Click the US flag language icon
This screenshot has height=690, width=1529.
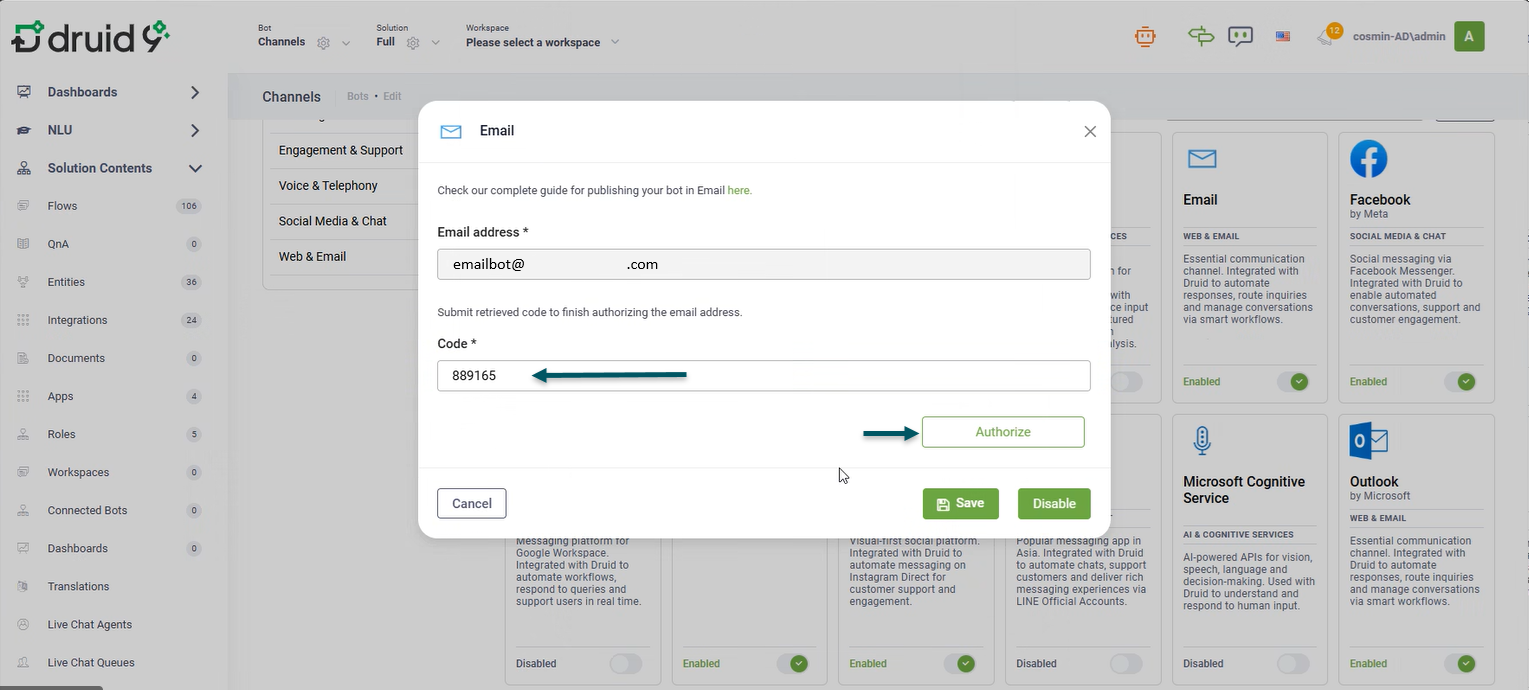(1283, 37)
